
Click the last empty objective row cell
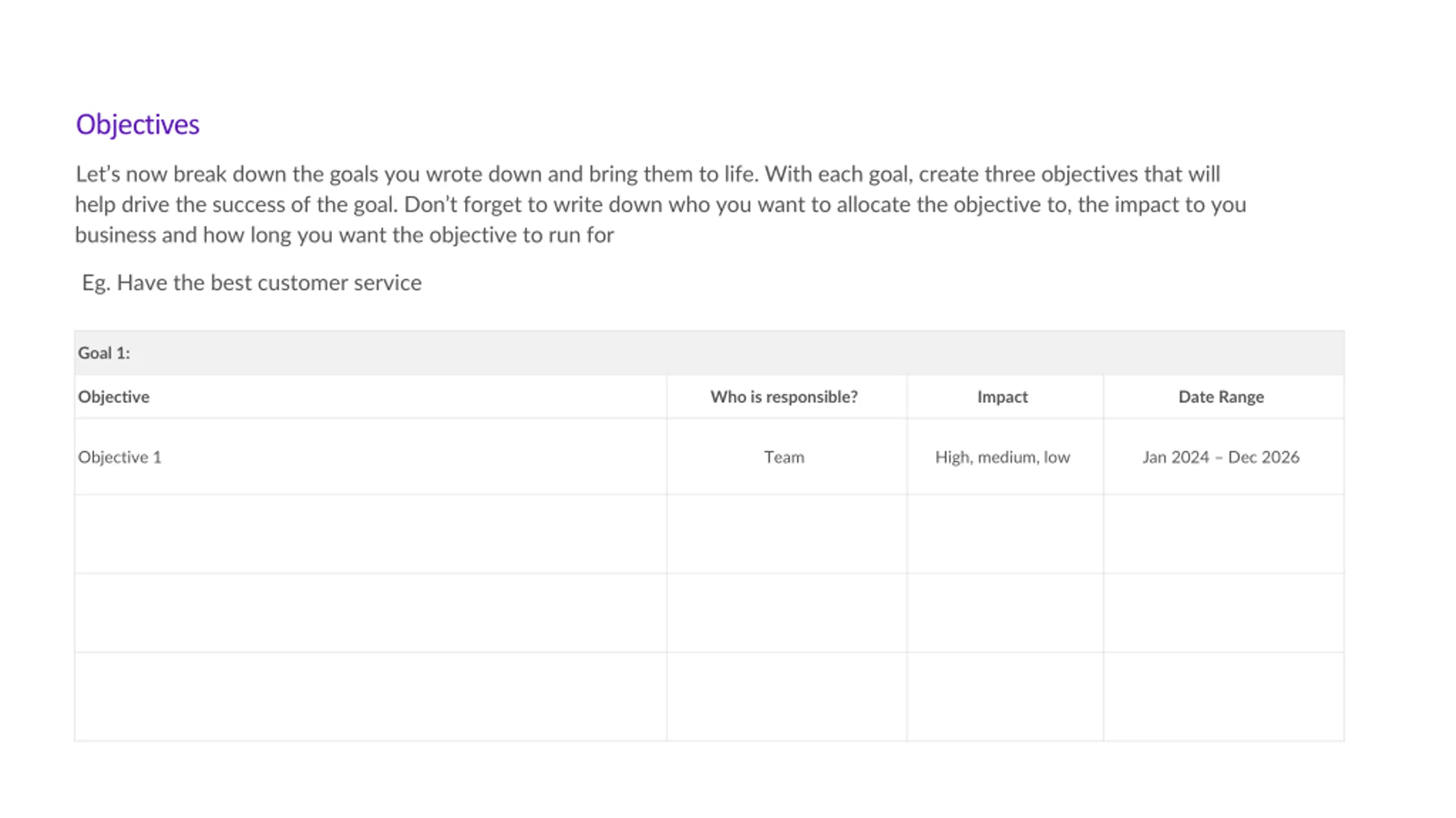pyautogui.click(x=370, y=696)
